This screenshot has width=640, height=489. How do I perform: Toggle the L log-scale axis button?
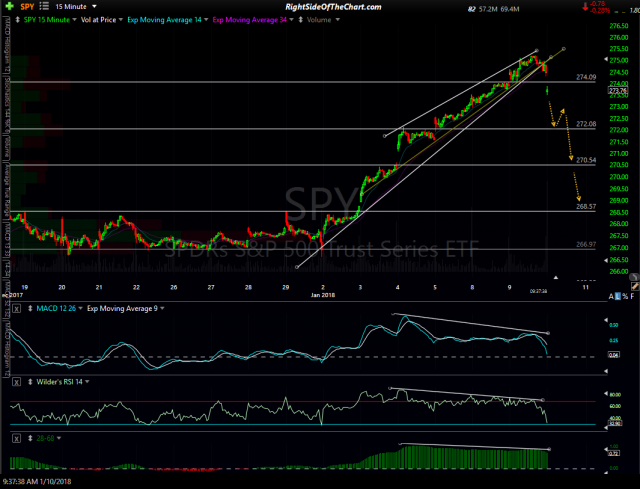pyautogui.click(x=618, y=296)
